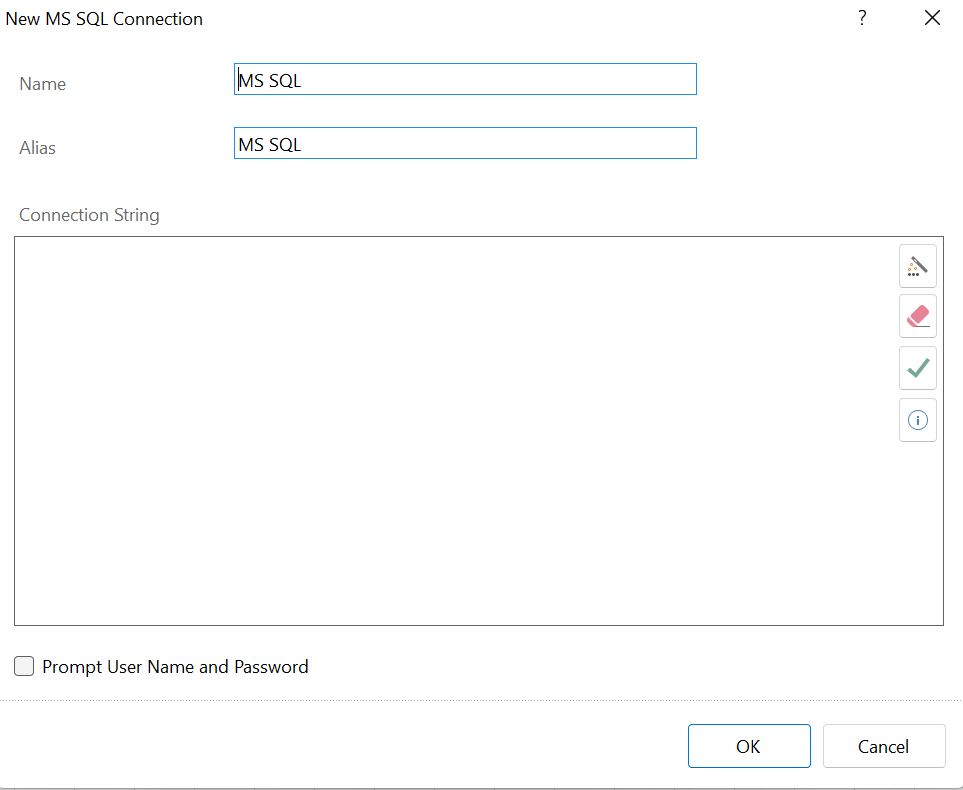Click the Connection String label
Viewport: 963px width, 790px height.
(89, 215)
